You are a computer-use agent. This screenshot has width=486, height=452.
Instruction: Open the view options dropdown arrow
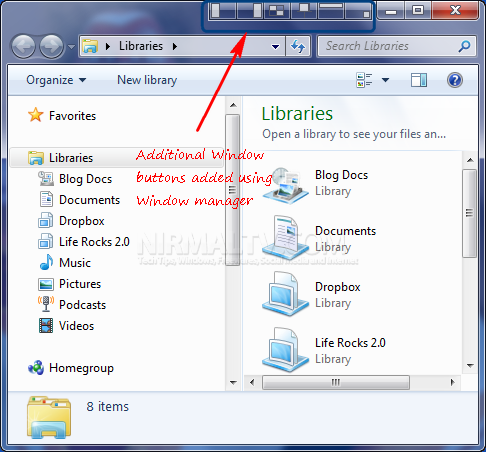click(385, 80)
